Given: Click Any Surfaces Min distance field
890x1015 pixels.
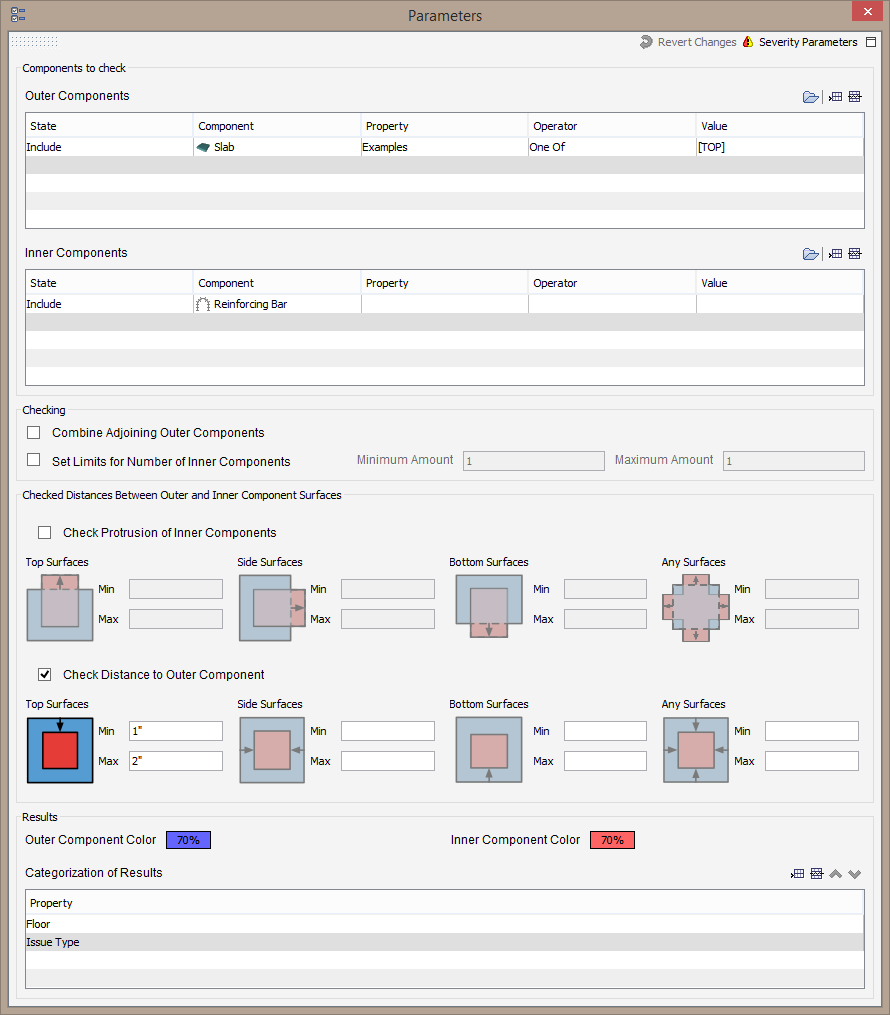Looking at the screenshot, I should pos(812,731).
